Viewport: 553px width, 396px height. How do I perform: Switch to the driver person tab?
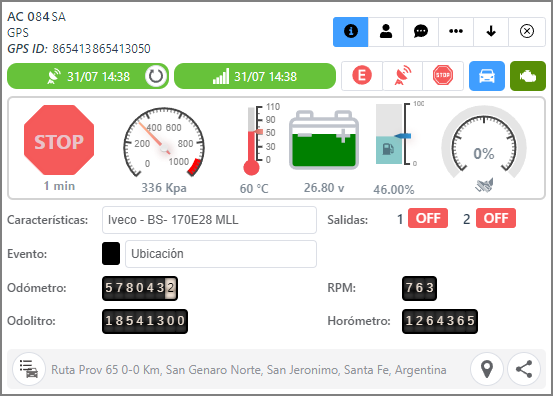pos(386,32)
